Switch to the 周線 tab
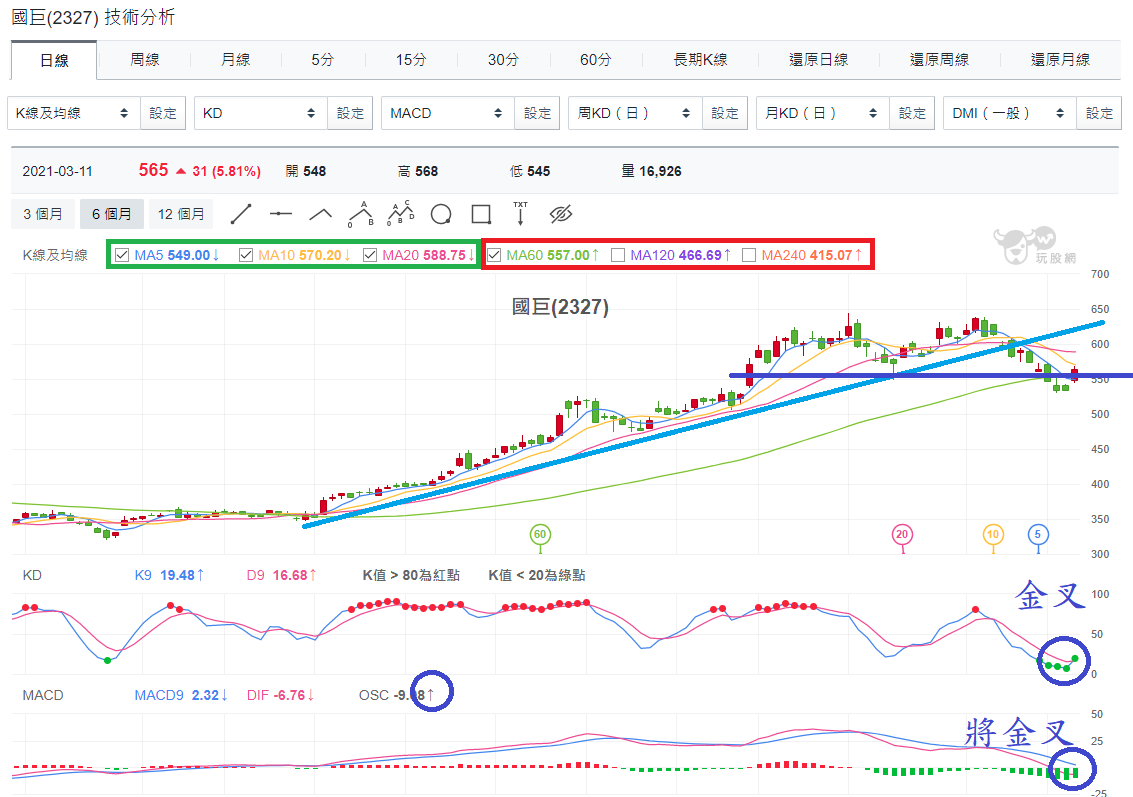The height and width of the screenshot is (797, 1133). [x=145, y=60]
